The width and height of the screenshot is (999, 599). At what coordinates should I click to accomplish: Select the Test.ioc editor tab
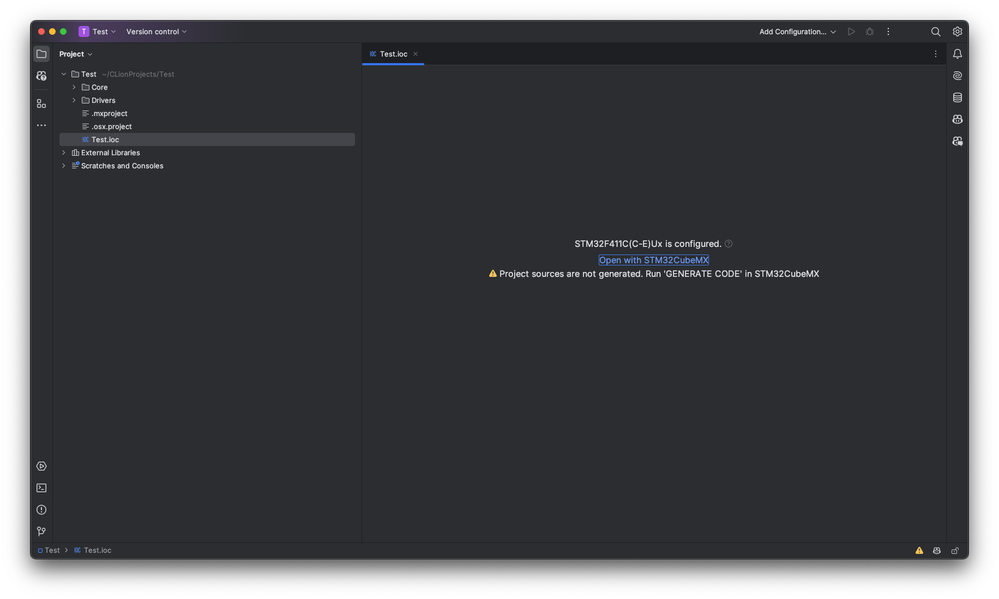(x=393, y=54)
